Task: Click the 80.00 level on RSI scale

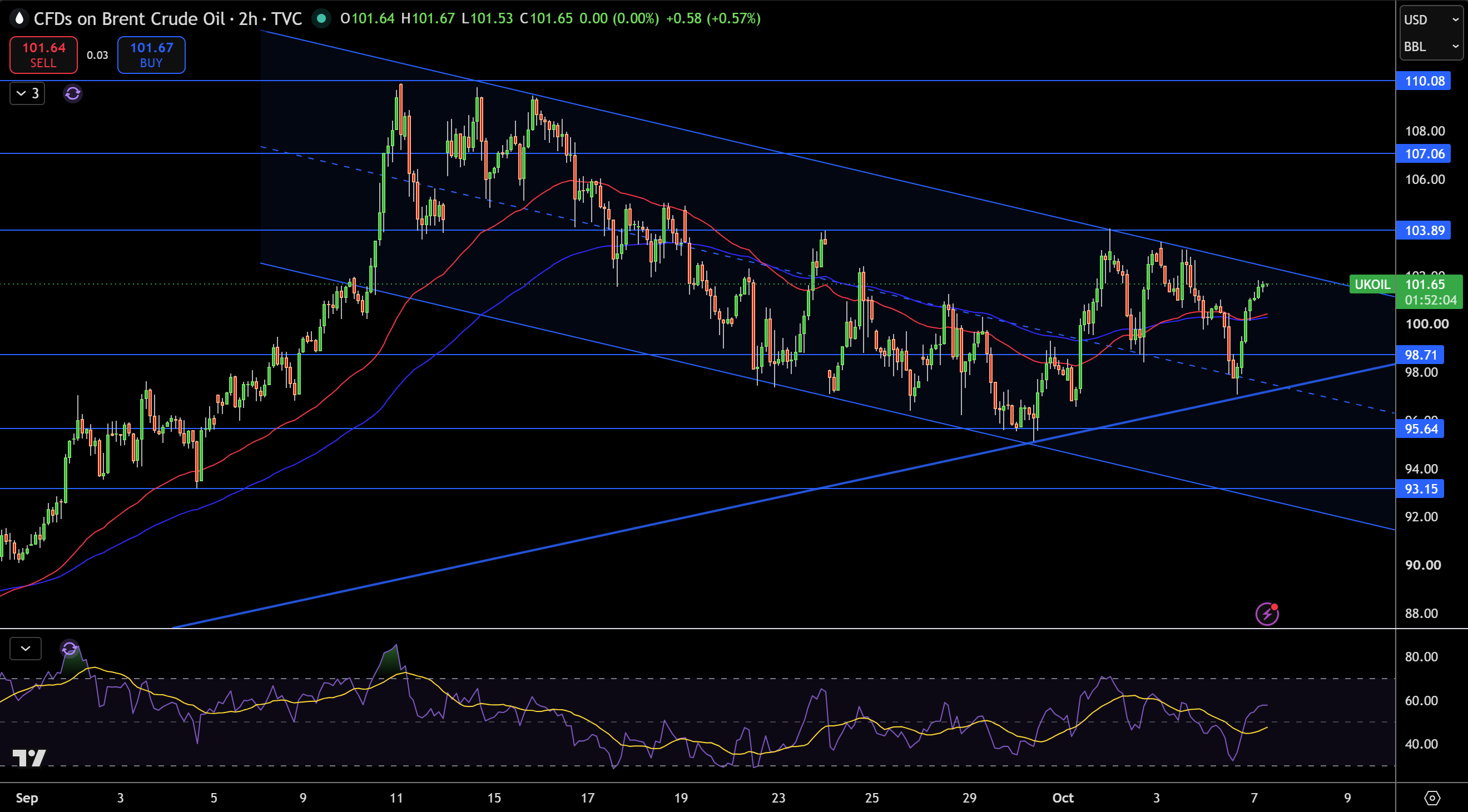Action: point(1421,656)
